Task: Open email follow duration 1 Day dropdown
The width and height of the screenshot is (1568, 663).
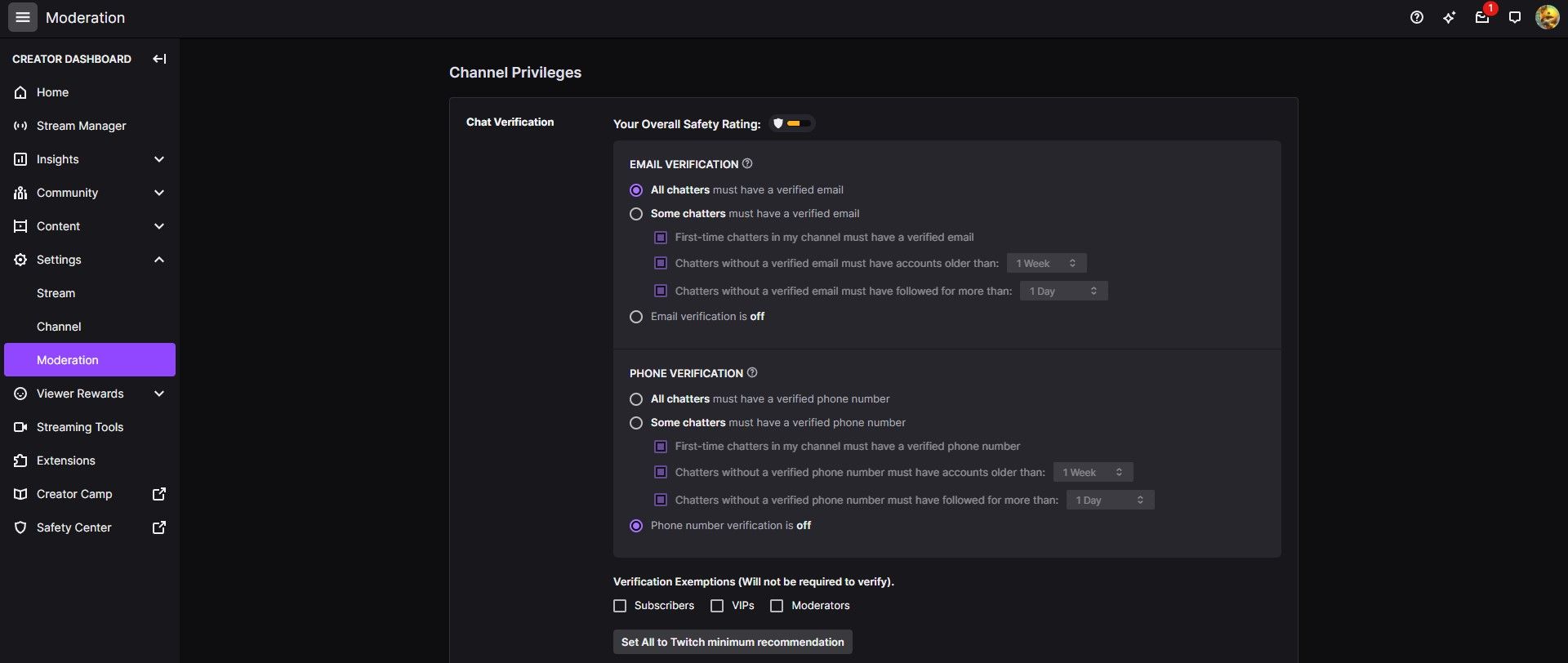Action: [x=1063, y=291]
